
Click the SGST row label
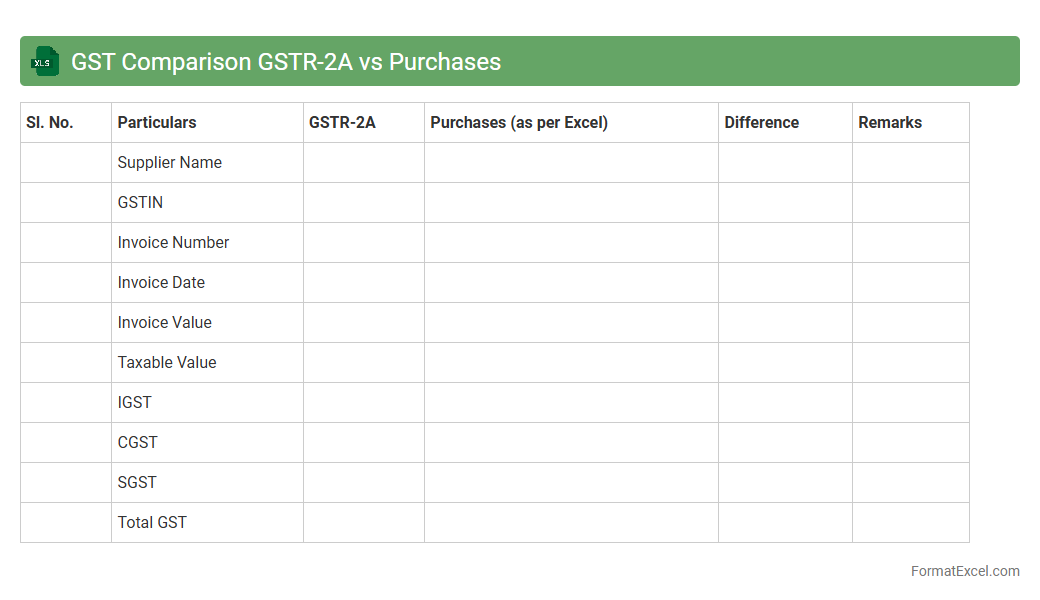[x=137, y=482]
